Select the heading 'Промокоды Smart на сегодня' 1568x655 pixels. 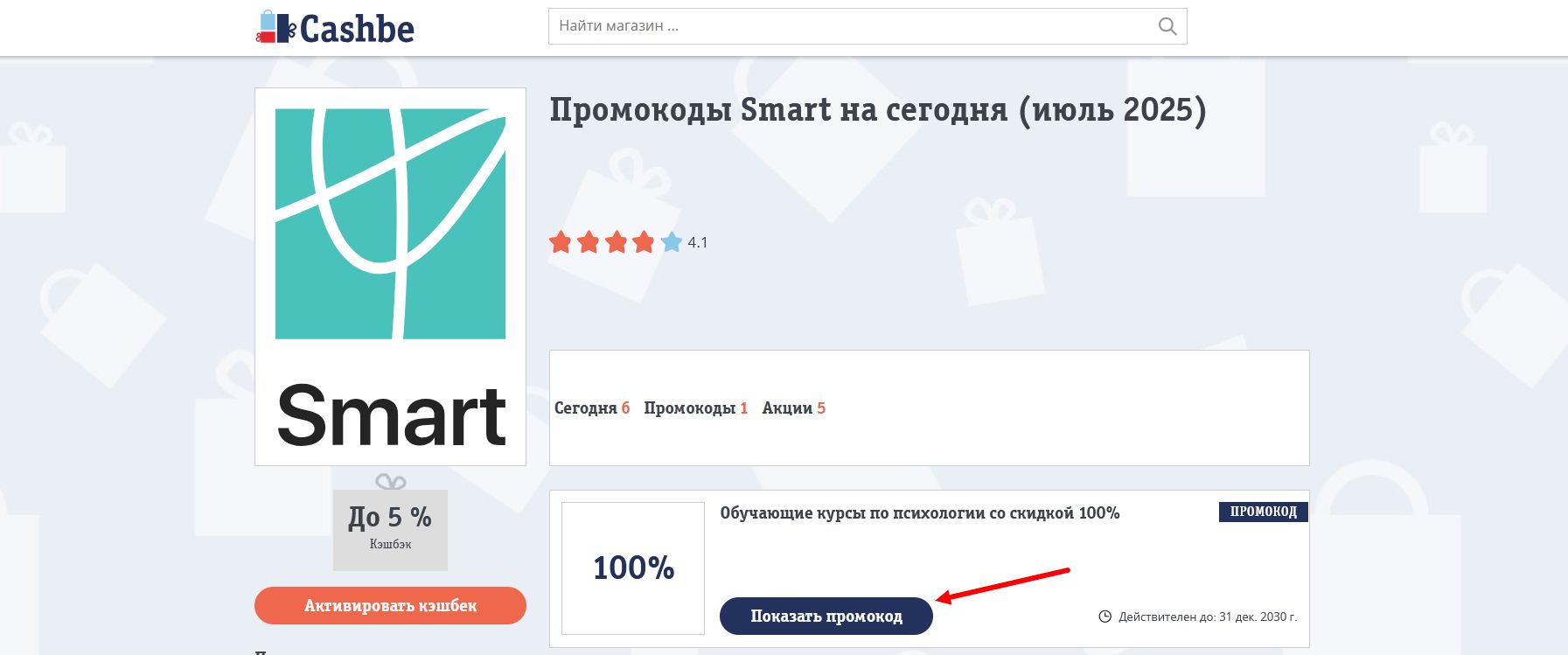tap(878, 110)
